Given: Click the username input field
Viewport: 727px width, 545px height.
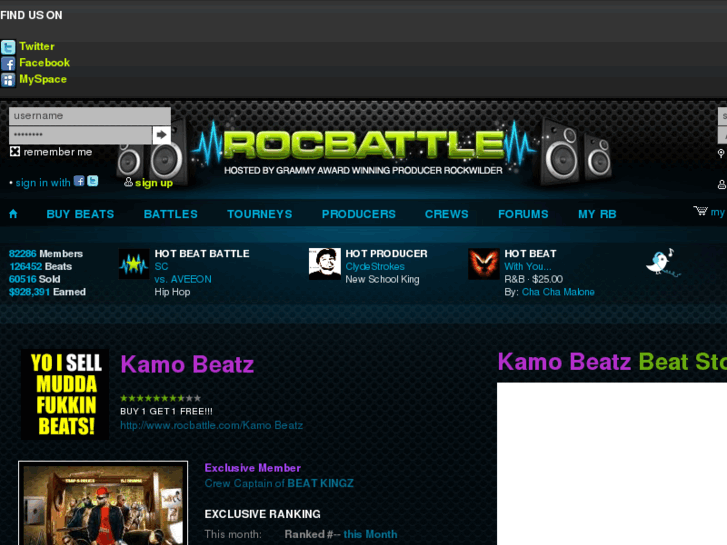Looking at the screenshot, I should 90,116.
